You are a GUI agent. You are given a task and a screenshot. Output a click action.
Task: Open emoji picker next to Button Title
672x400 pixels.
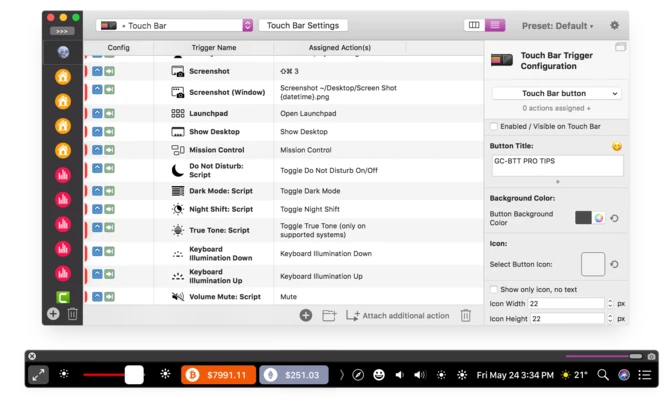tap(616, 146)
